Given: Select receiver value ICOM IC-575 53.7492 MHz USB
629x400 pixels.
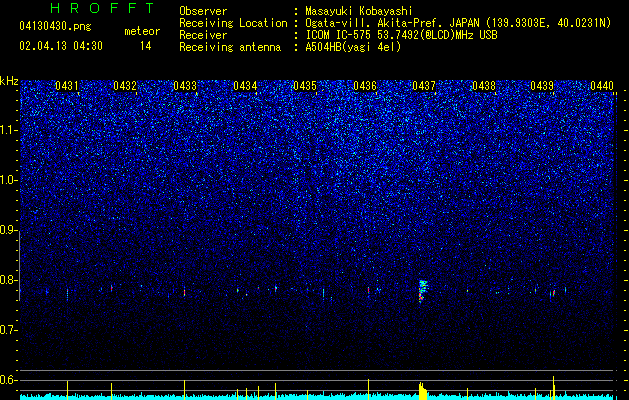Looking at the screenshot, I should [x=401, y=35].
